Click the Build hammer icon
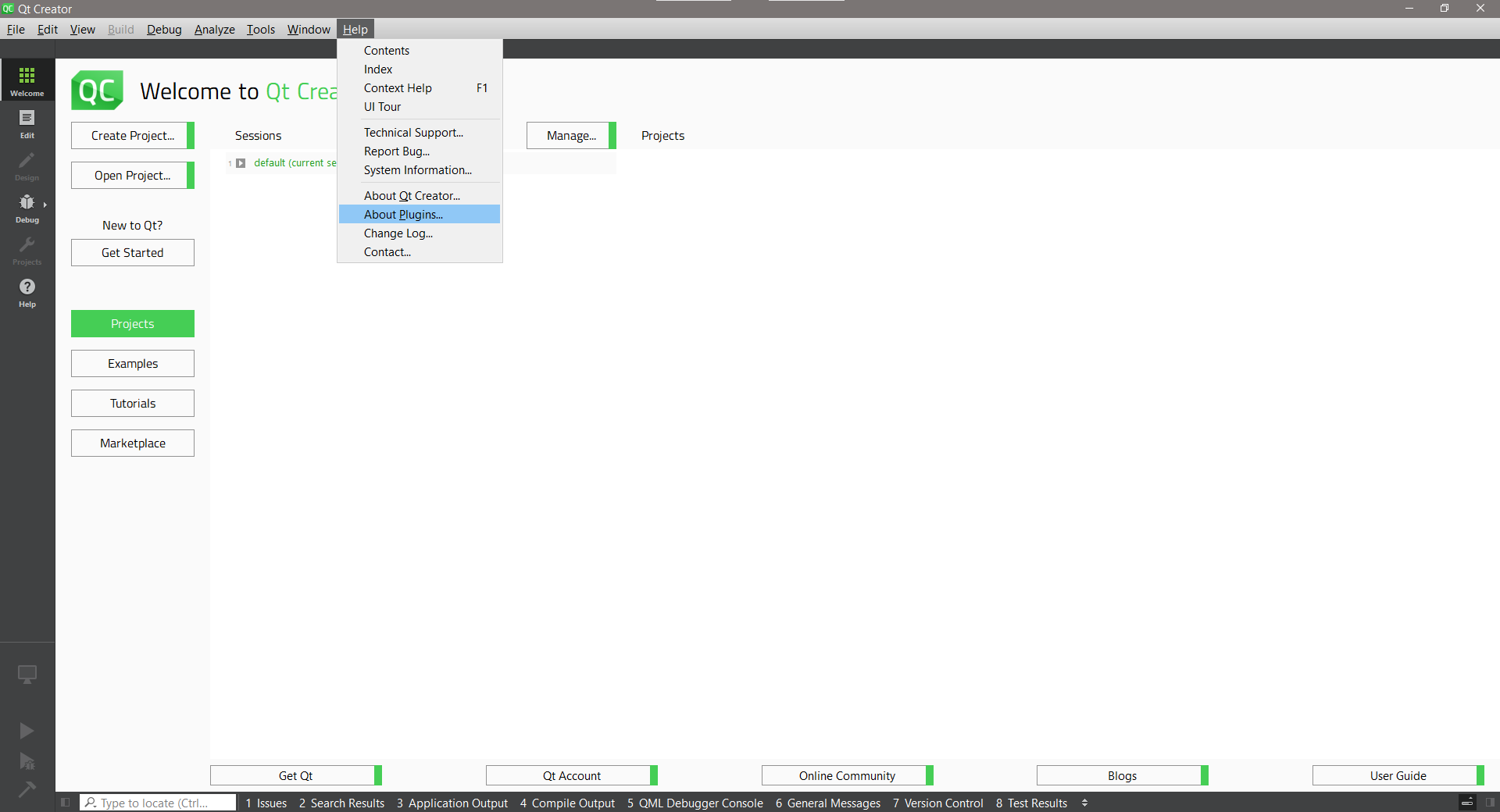 [x=27, y=789]
